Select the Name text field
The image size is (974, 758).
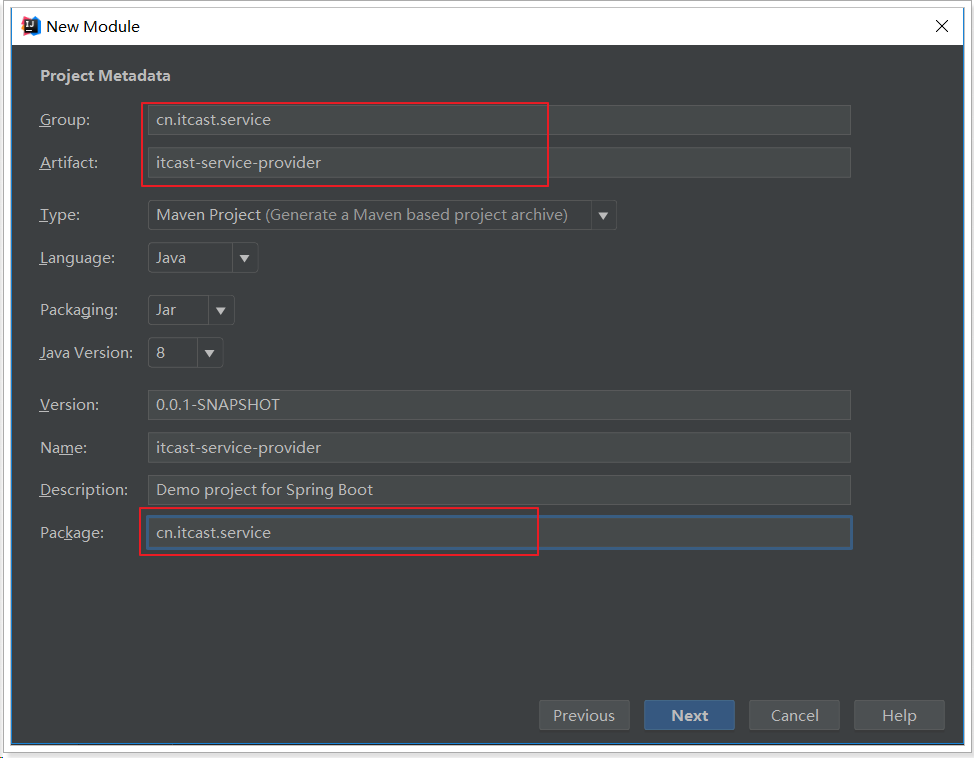(498, 448)
